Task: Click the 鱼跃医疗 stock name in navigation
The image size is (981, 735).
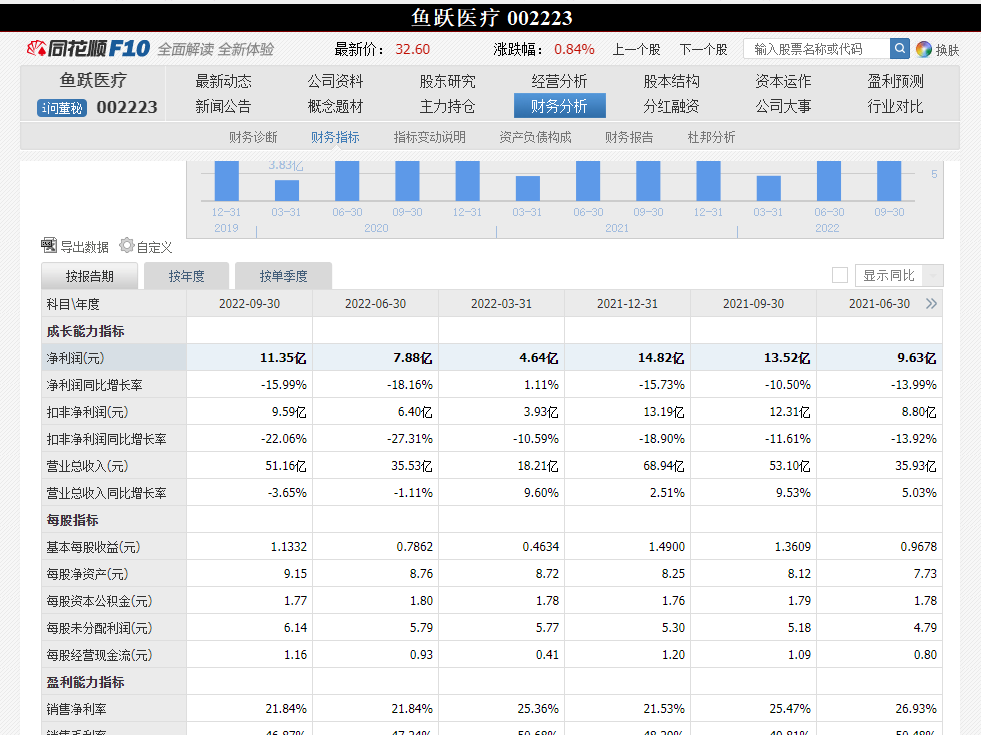Action: pos(93,80)
